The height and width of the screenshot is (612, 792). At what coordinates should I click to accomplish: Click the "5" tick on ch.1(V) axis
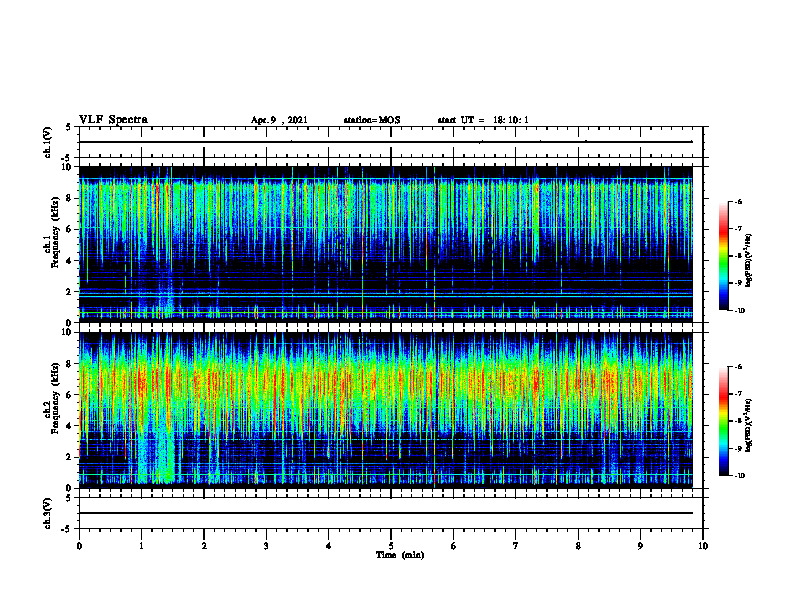(x=70, y=127)
